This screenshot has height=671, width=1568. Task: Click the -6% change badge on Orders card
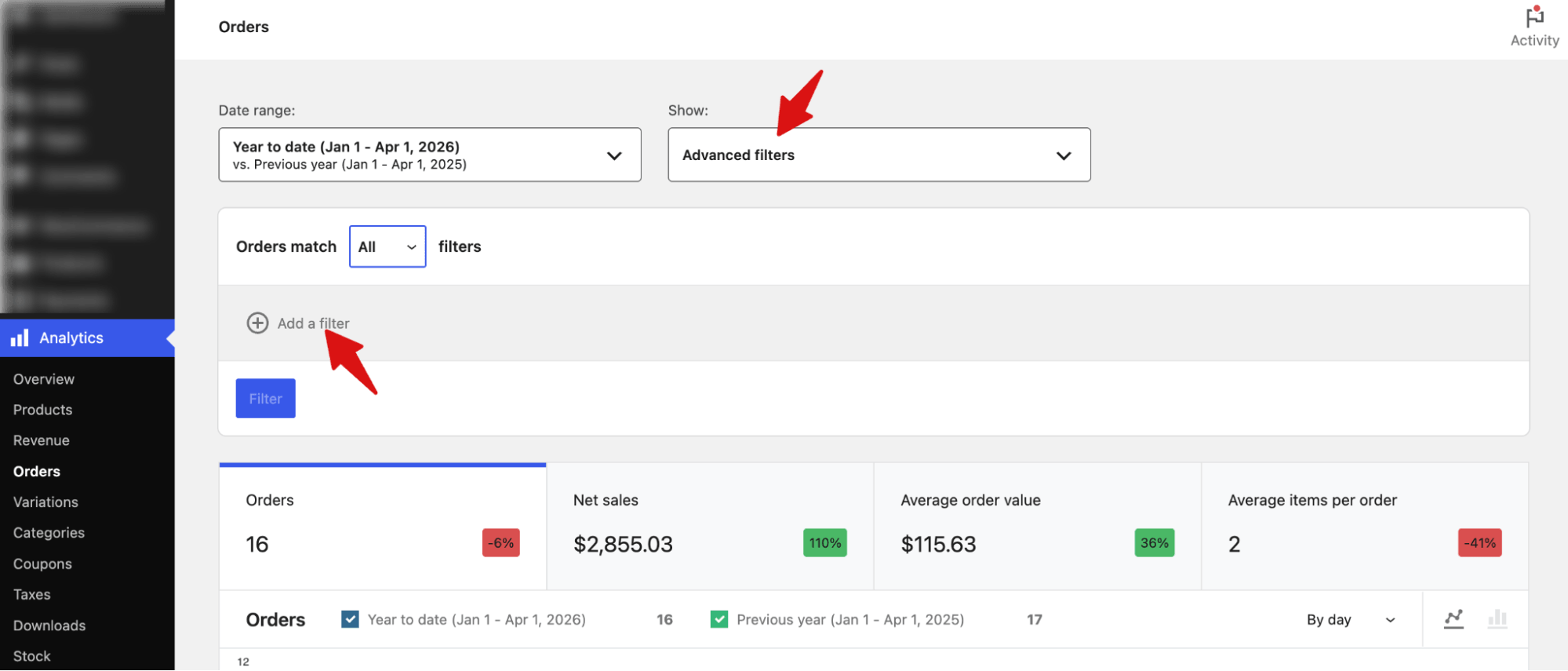[501, 543]
